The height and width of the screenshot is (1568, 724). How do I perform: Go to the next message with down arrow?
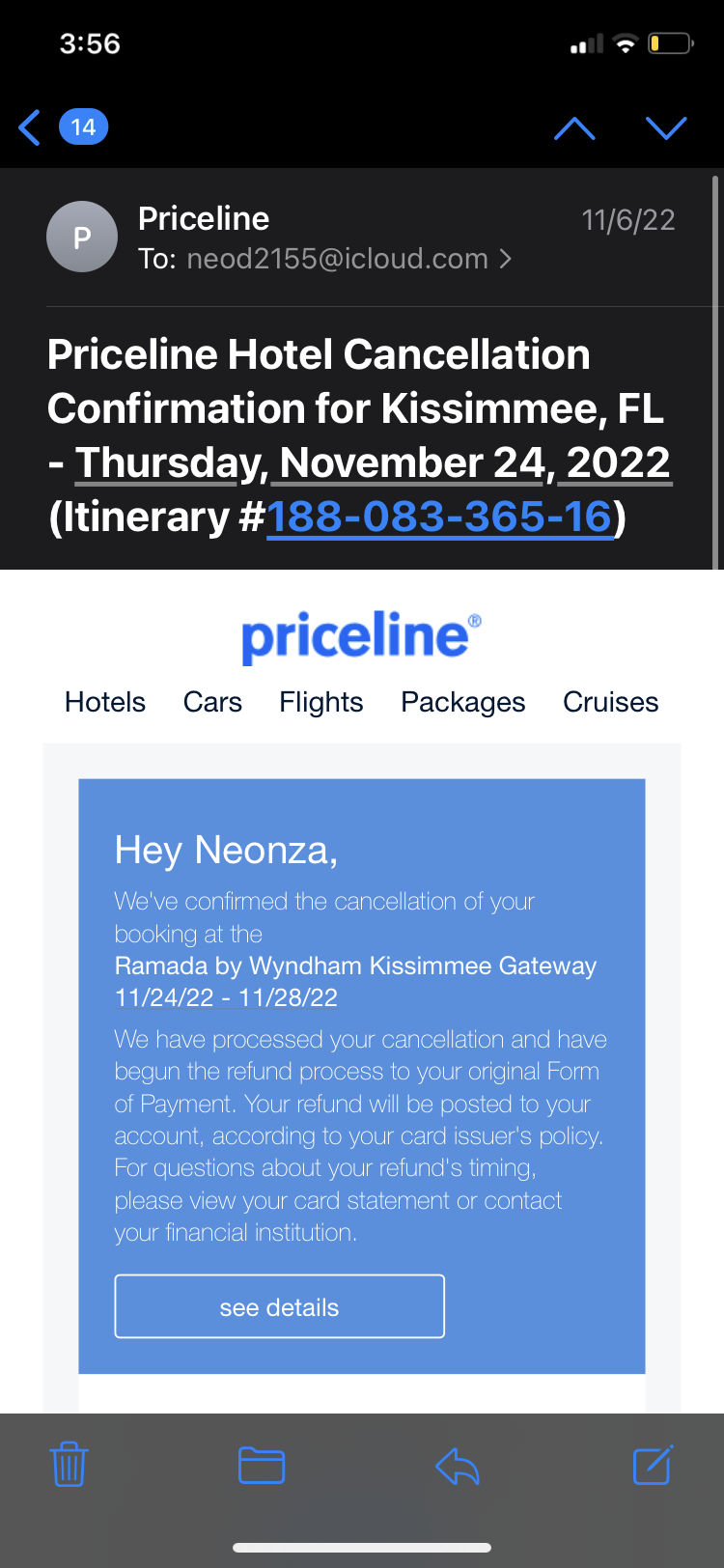point(666,127)
